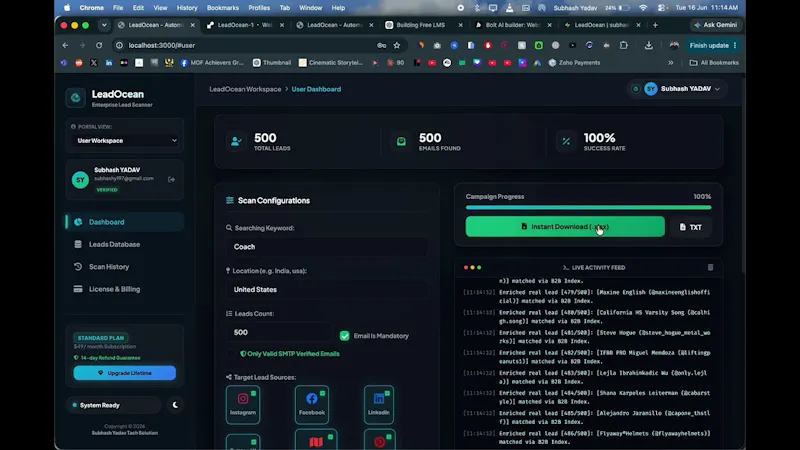Open the Apple menu
The width and height of the screenshot is (800, 450).
[67, 8]
